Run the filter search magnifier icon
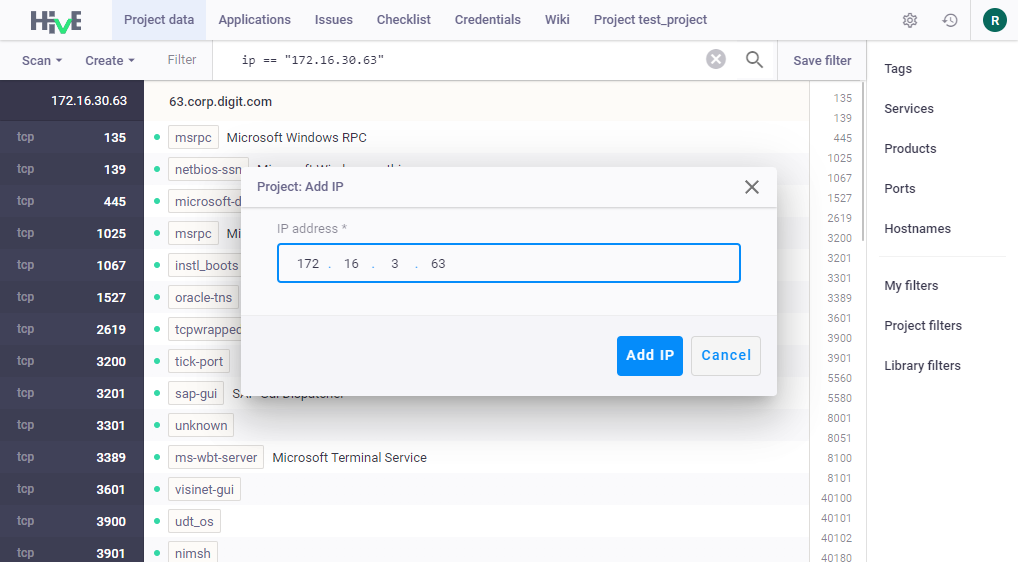 pos(754,60)
